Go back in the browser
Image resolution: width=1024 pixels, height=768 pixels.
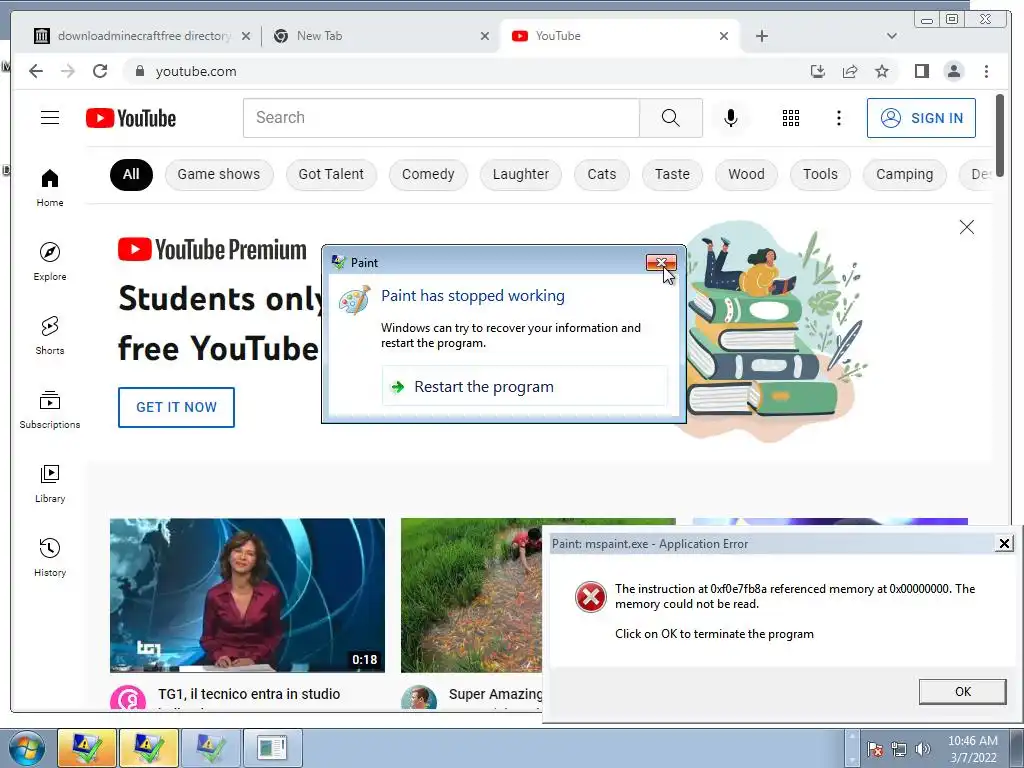point(36,71)
